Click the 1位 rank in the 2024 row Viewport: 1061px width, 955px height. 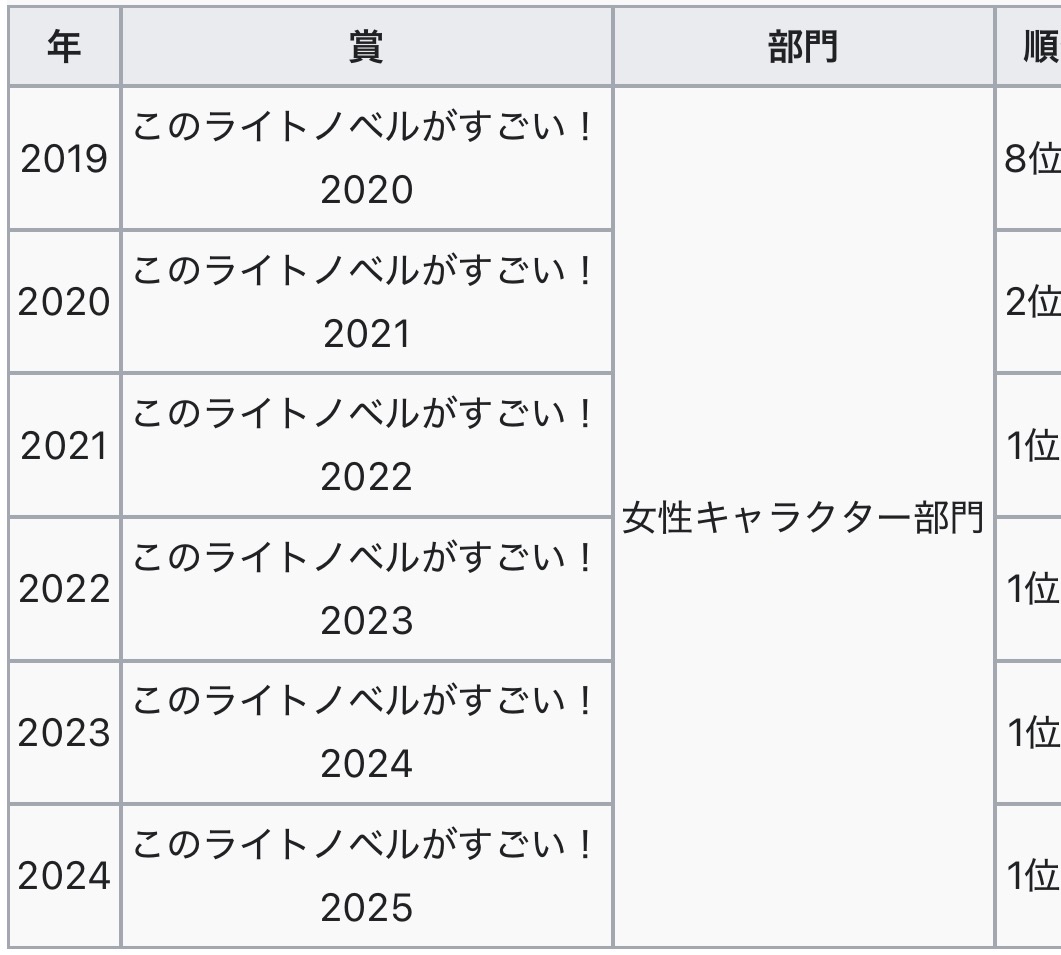point(1031,876)
